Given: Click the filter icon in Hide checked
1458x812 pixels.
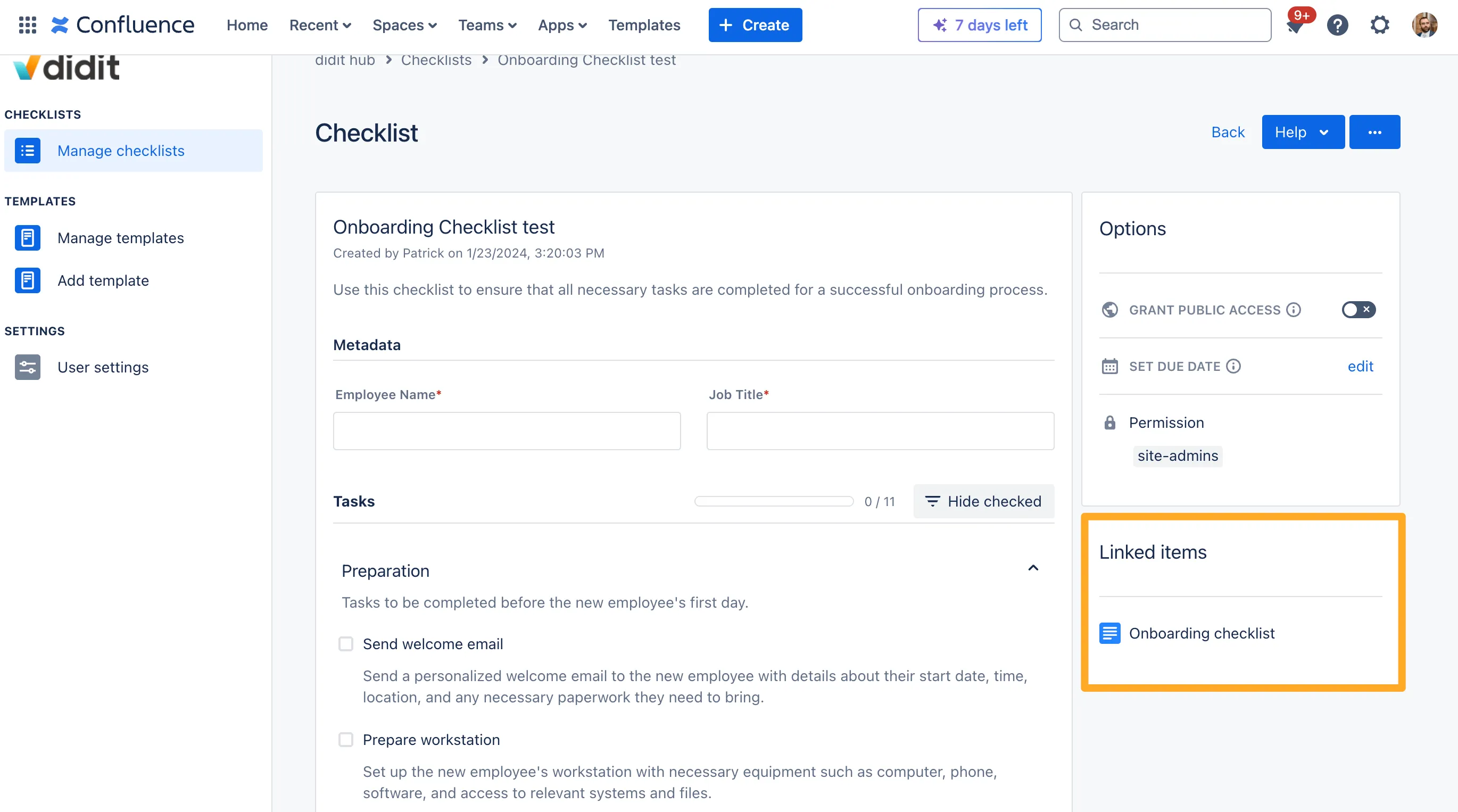Looking at the screenshot, I should pyautogui.click(x=932, y=501).
